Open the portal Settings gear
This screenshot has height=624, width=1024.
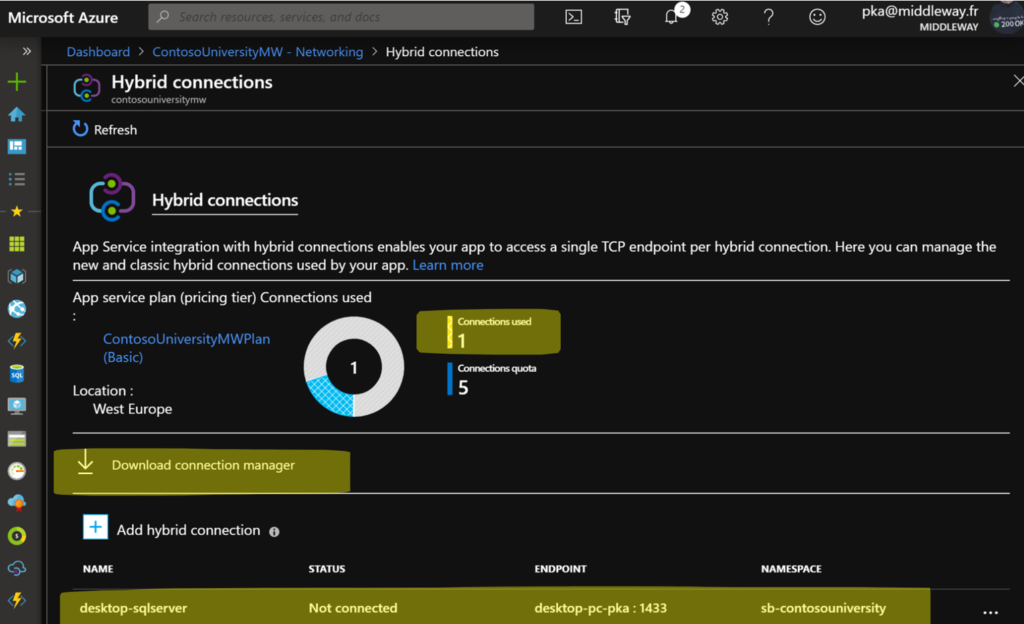(719, 17)
